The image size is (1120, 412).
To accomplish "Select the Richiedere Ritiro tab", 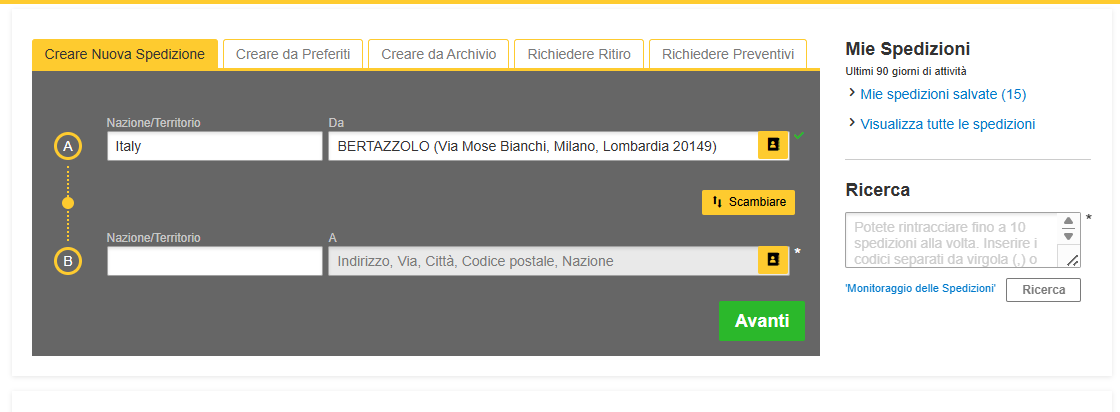I will 579,54.
